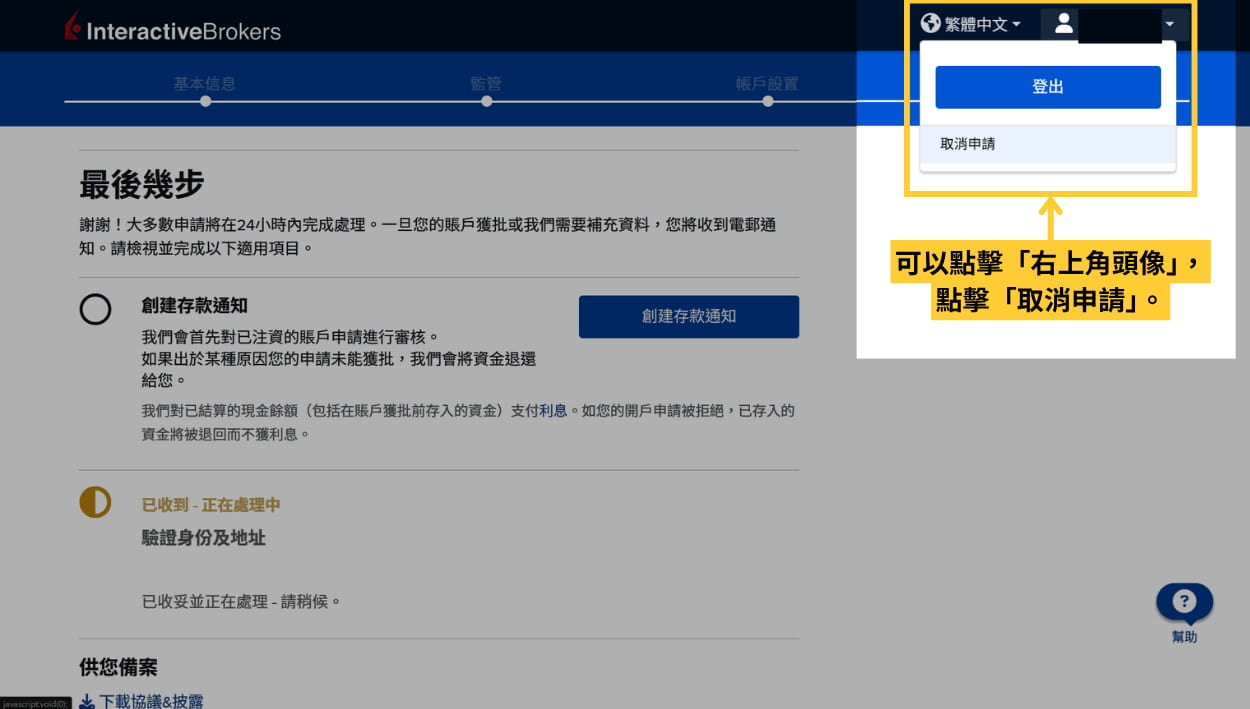The image size is (1250, 709).
Task: Open the 下載協議&披露 link
Action: tap(151, 701)
